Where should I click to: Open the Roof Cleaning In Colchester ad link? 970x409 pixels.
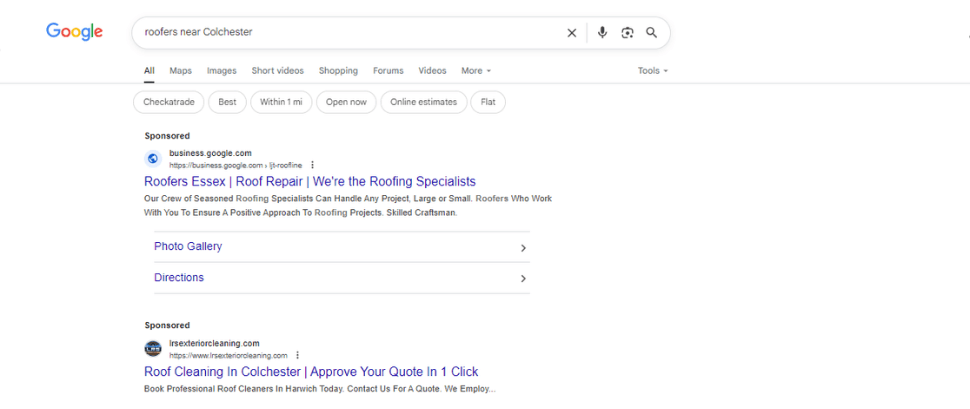click(311, 372)
